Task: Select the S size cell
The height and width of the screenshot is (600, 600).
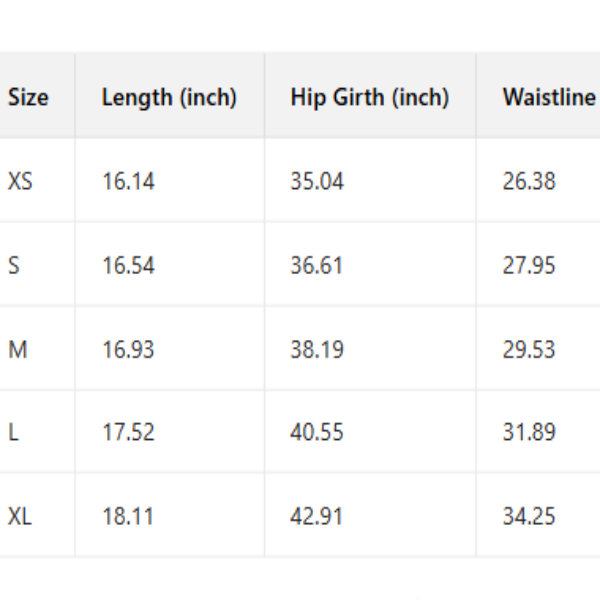Action: pyautogui.click(x=14, y=266)
